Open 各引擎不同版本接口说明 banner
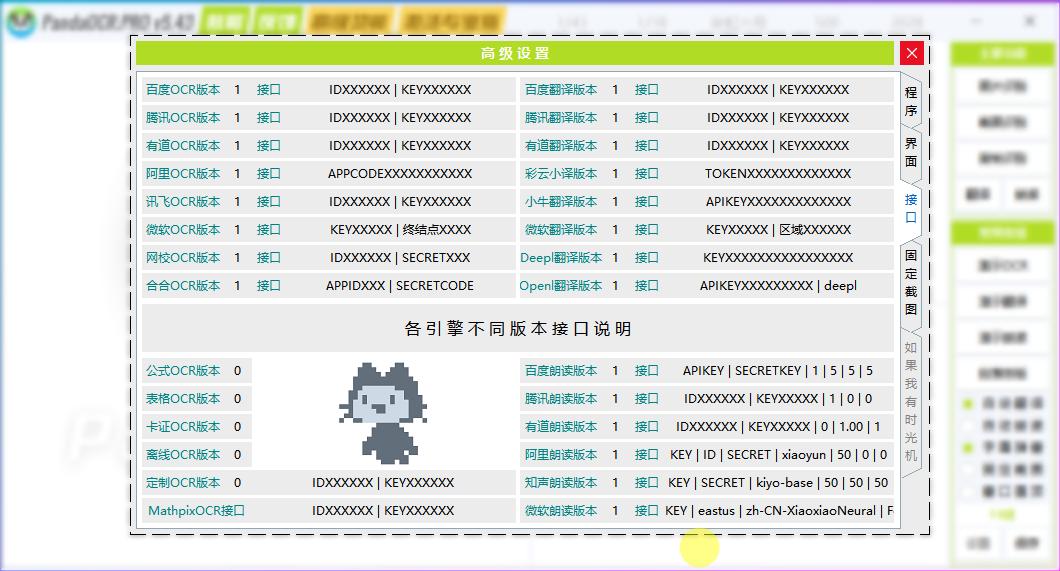1060x571 pixels. coord(518,328)
